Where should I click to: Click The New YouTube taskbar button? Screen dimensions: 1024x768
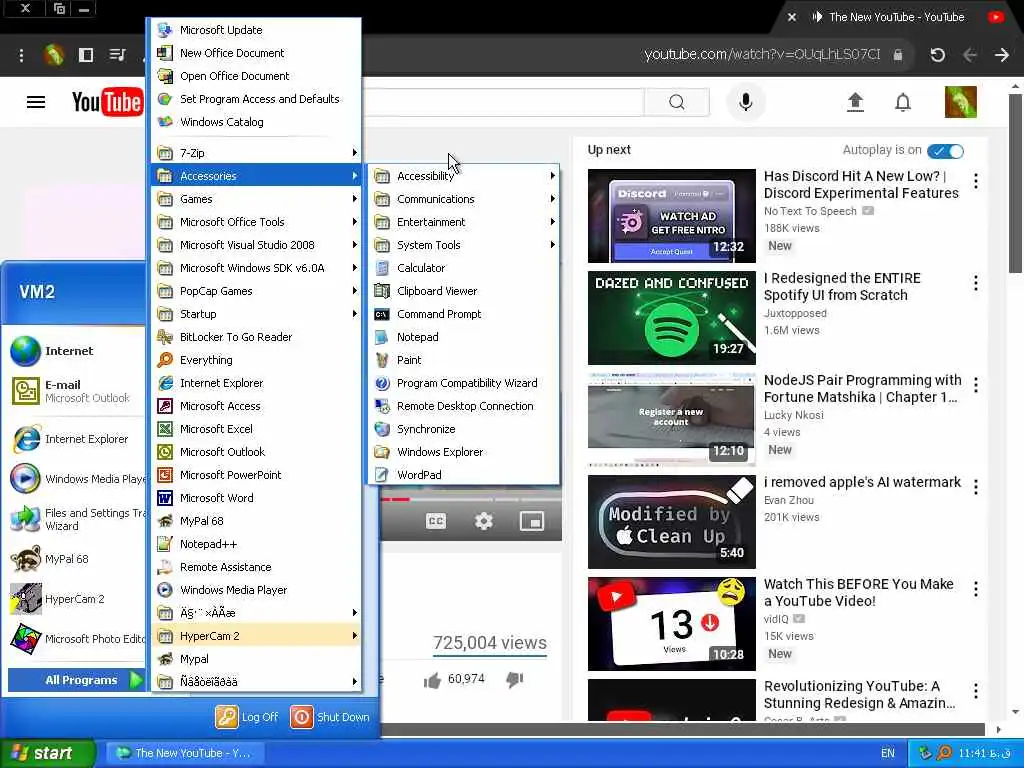[184, 753]
